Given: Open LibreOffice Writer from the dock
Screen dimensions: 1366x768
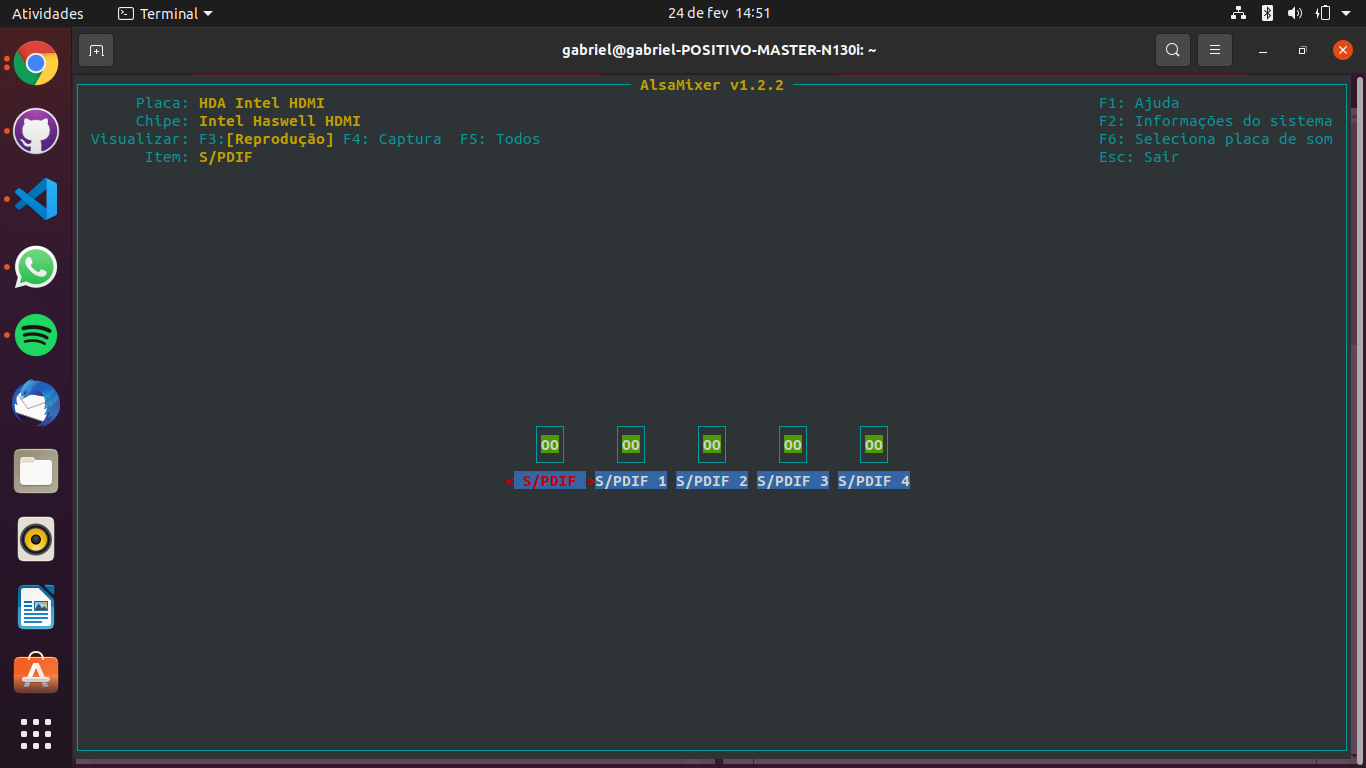Looking at the screenshot, I should 36,607.
